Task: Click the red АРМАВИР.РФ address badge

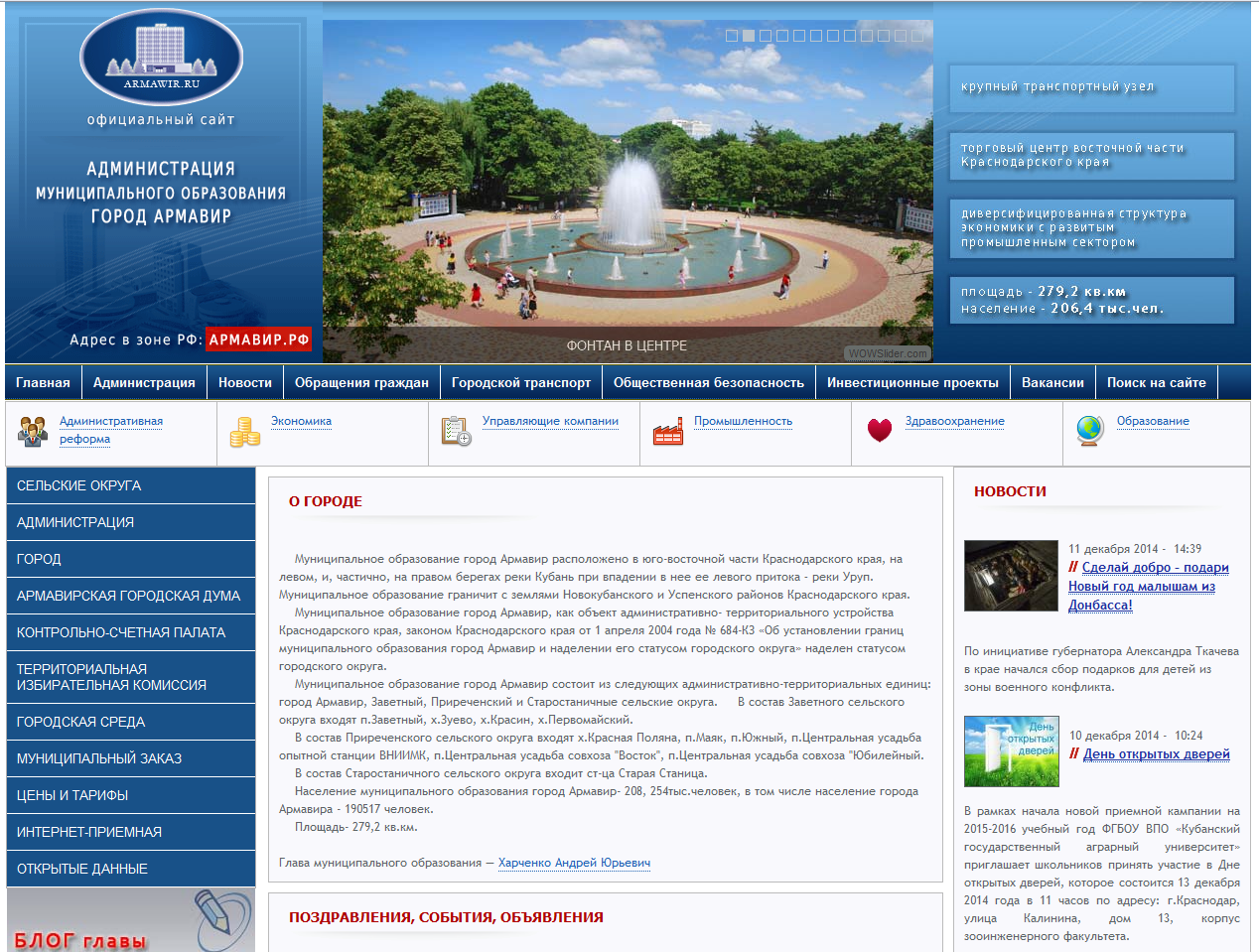Action: point(259,340)
